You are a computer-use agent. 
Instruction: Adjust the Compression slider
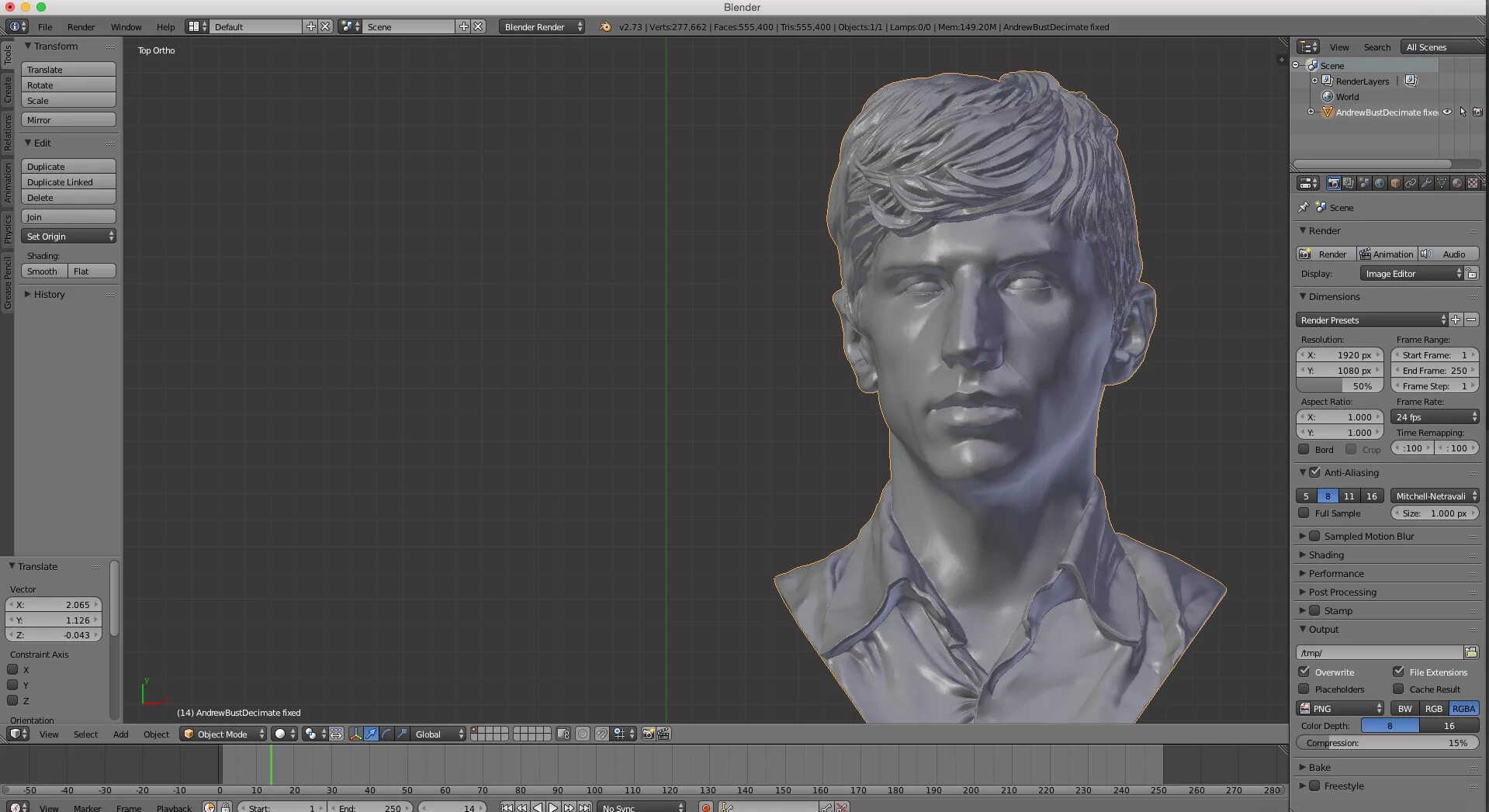[1387, 742]
